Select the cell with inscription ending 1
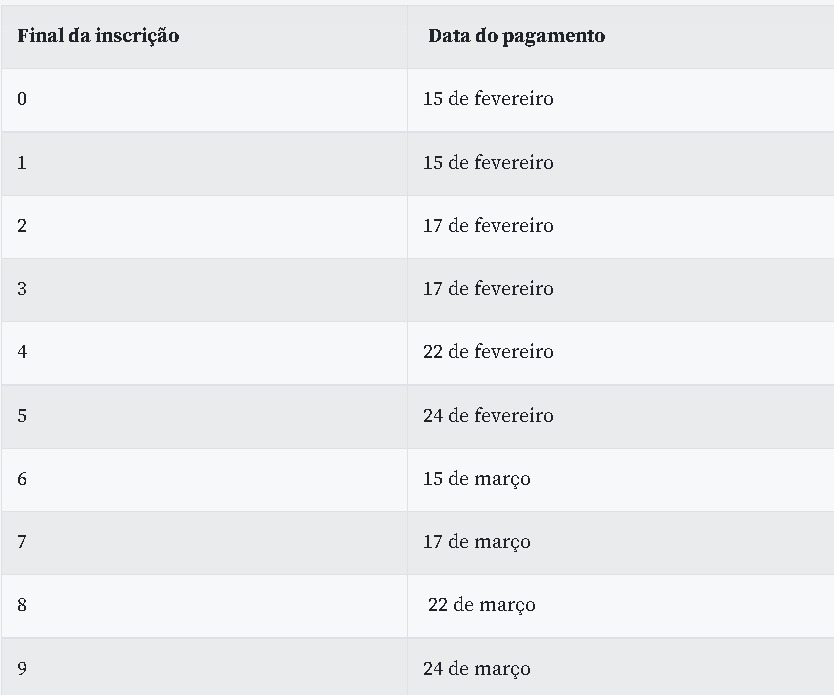Screen dimensions: 834x695 (22, 163)
